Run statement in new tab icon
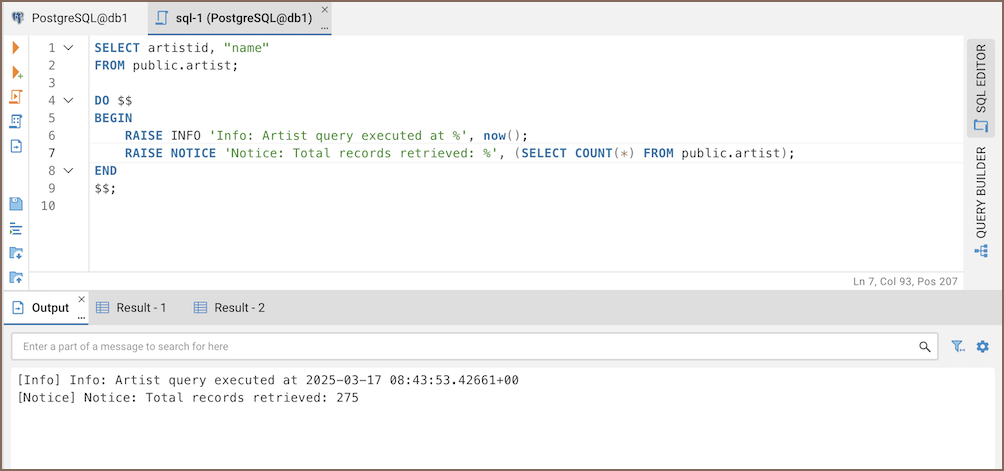This screenshot has height=471, width=1004. coord(16,73)
